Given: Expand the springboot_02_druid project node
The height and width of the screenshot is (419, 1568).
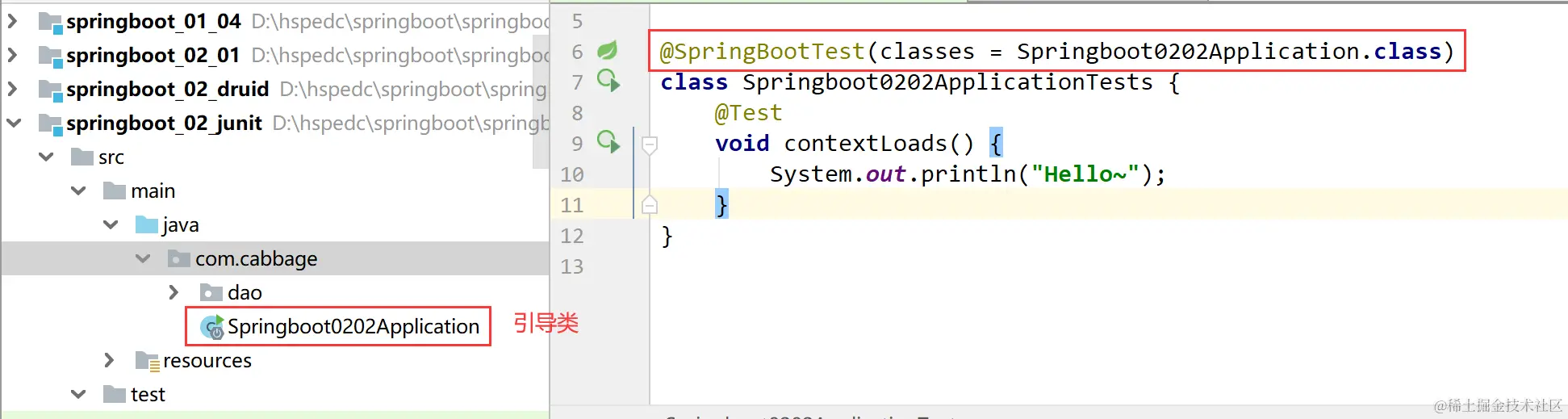Looking at the screenshot, I should coord(13,90).
